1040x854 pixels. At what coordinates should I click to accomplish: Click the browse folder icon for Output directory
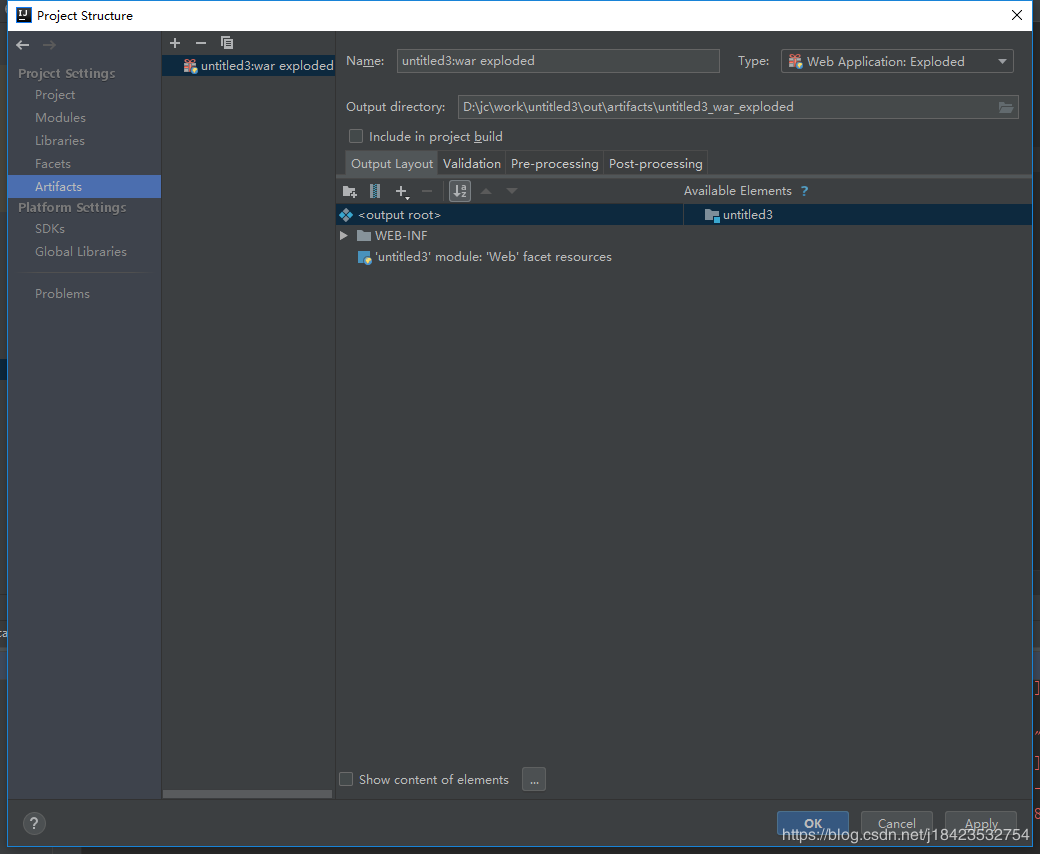1006,107
